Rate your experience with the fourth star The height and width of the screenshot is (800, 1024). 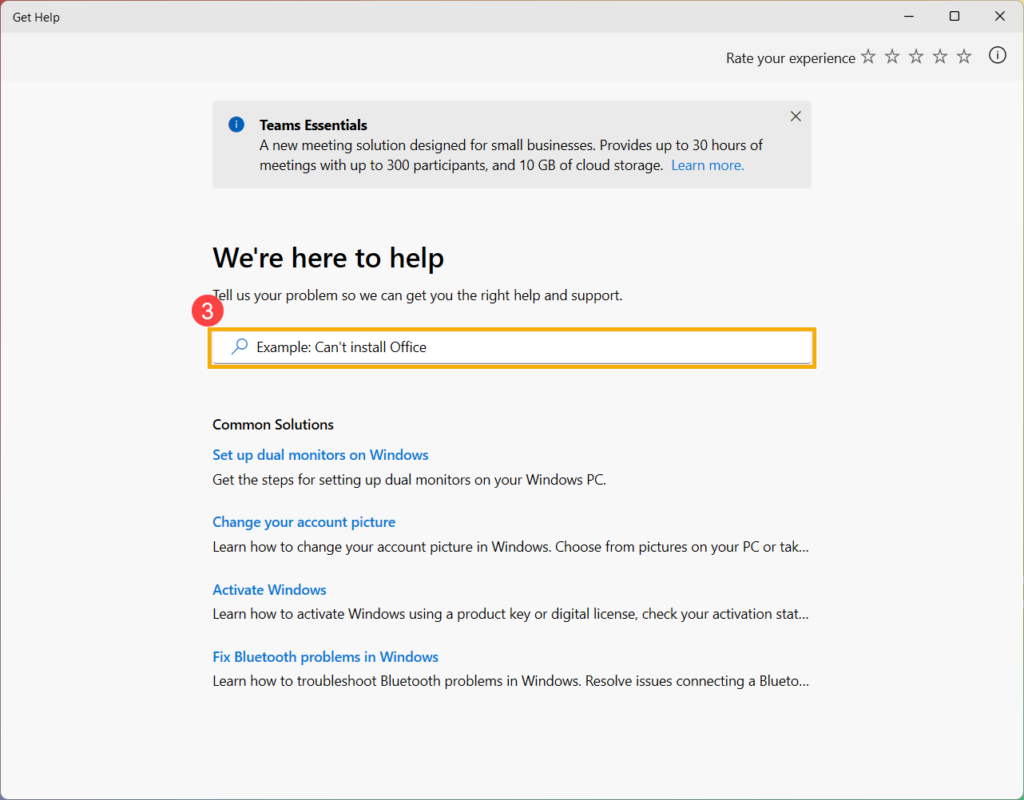[x=939, y=57]
